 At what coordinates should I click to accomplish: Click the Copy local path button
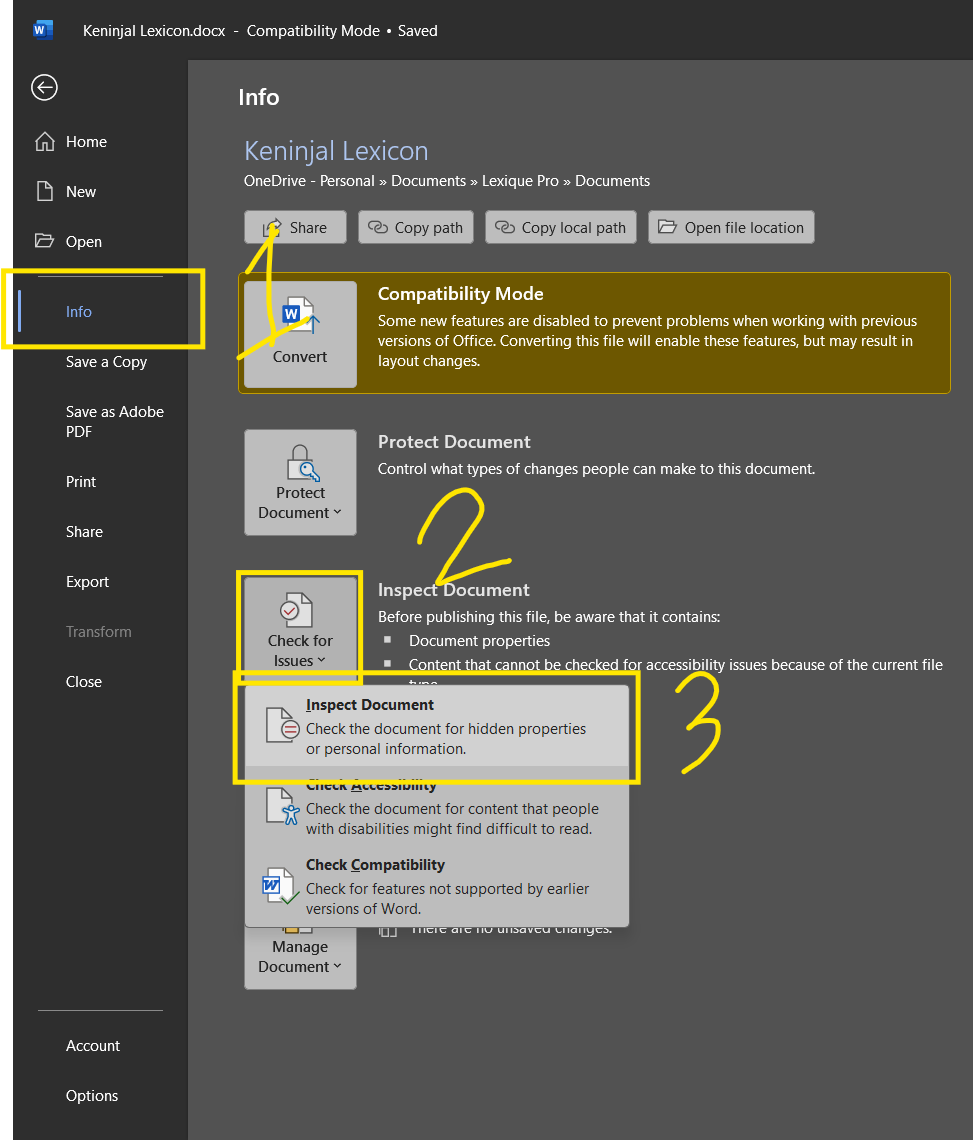561,228
